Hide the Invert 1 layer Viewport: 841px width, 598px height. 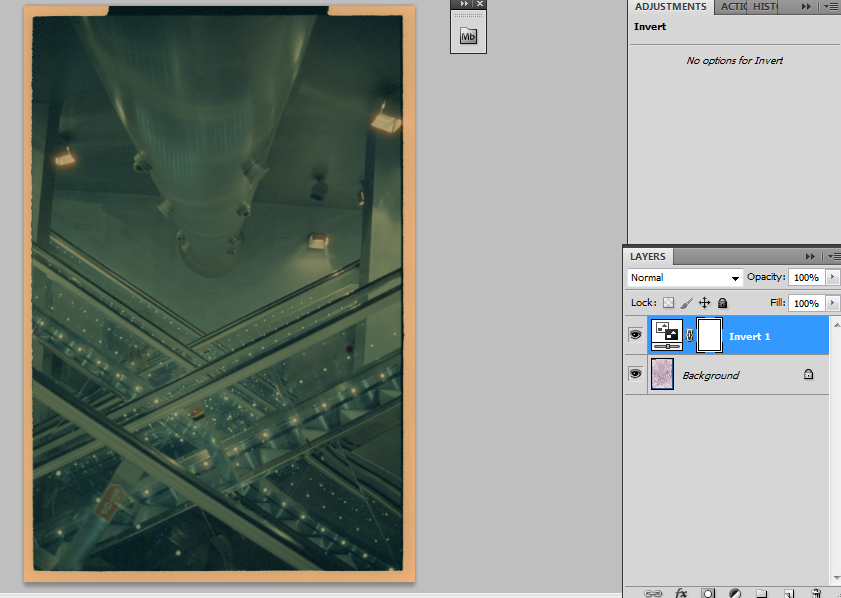pos(635,336)
